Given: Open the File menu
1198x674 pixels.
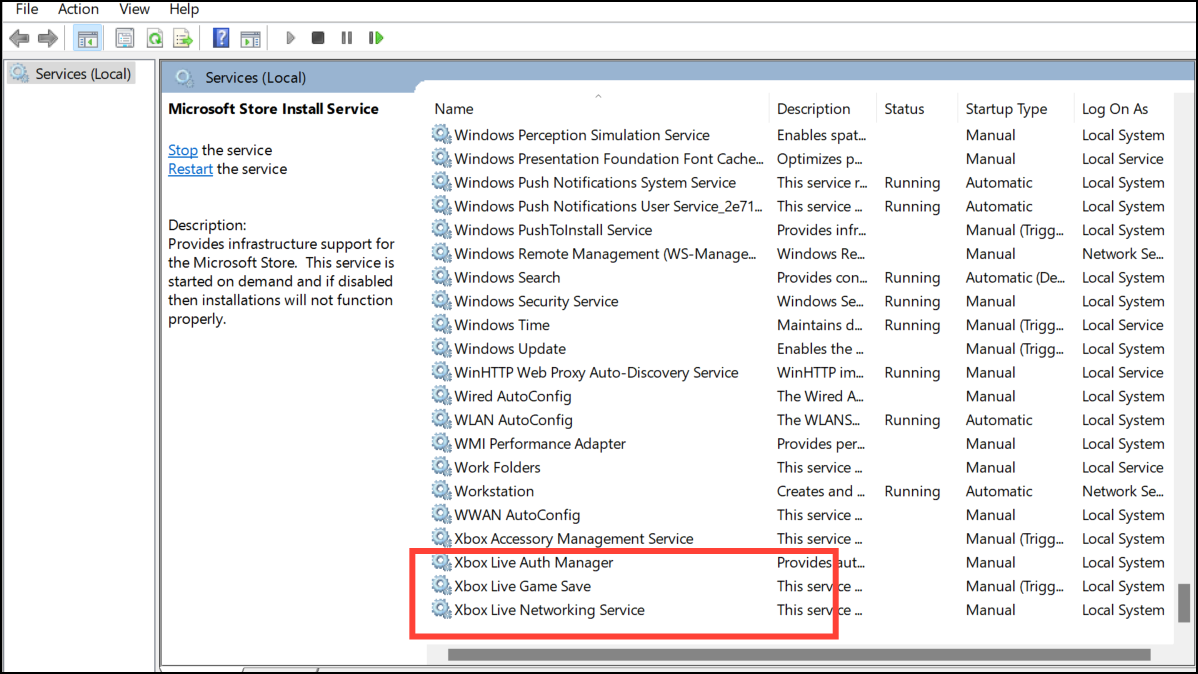Looking at the screenshot, I should point(27,9).
